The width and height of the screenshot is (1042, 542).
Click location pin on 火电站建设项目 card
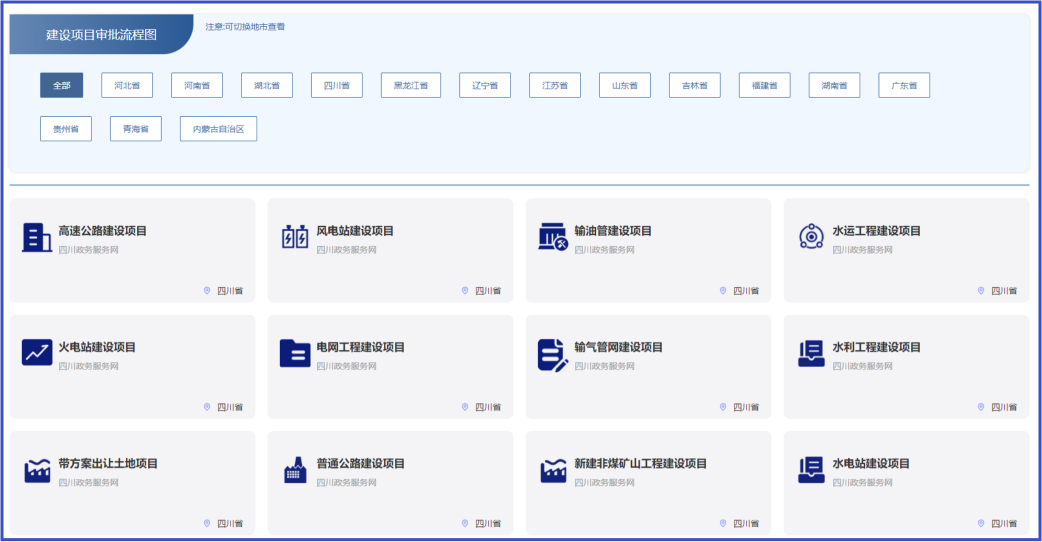point(207,407)
